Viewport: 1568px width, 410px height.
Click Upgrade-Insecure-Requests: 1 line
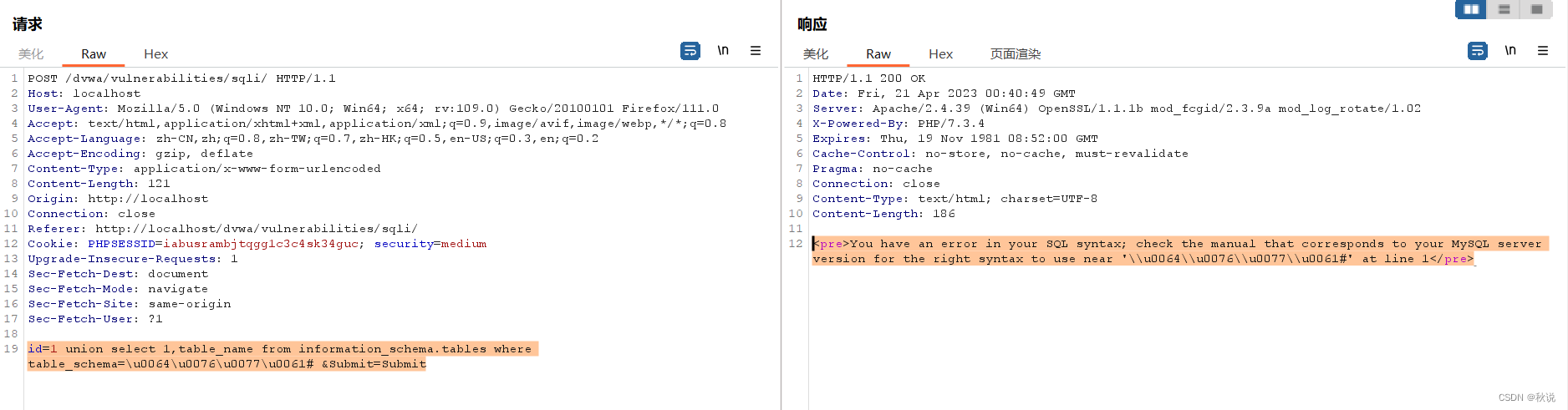133,259
